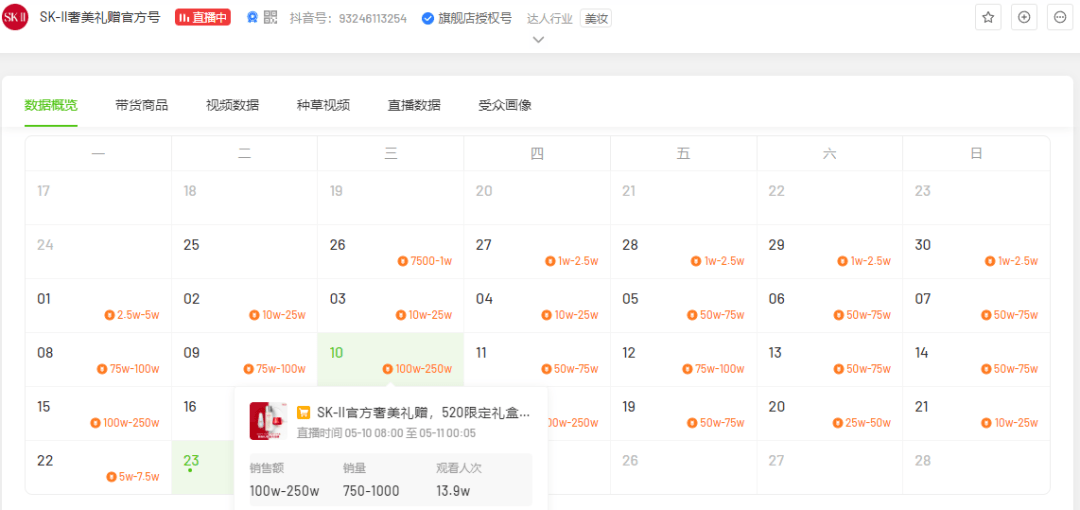
Task: Click the 13.9w viewer count in the popup
Action: [x=453, y=491]
